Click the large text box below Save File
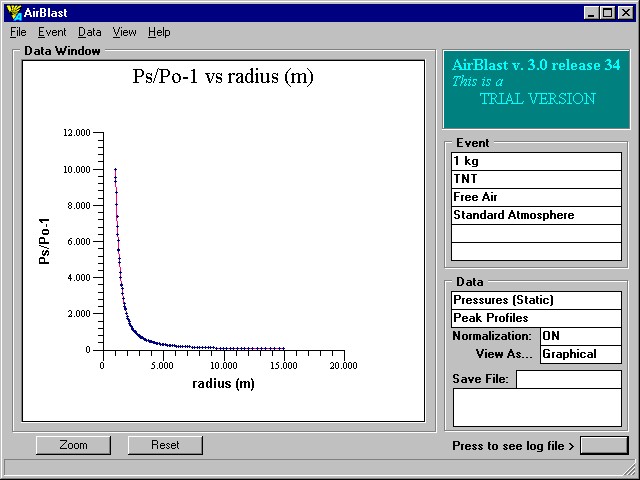 pyautogui.click(x=537, y=407)
